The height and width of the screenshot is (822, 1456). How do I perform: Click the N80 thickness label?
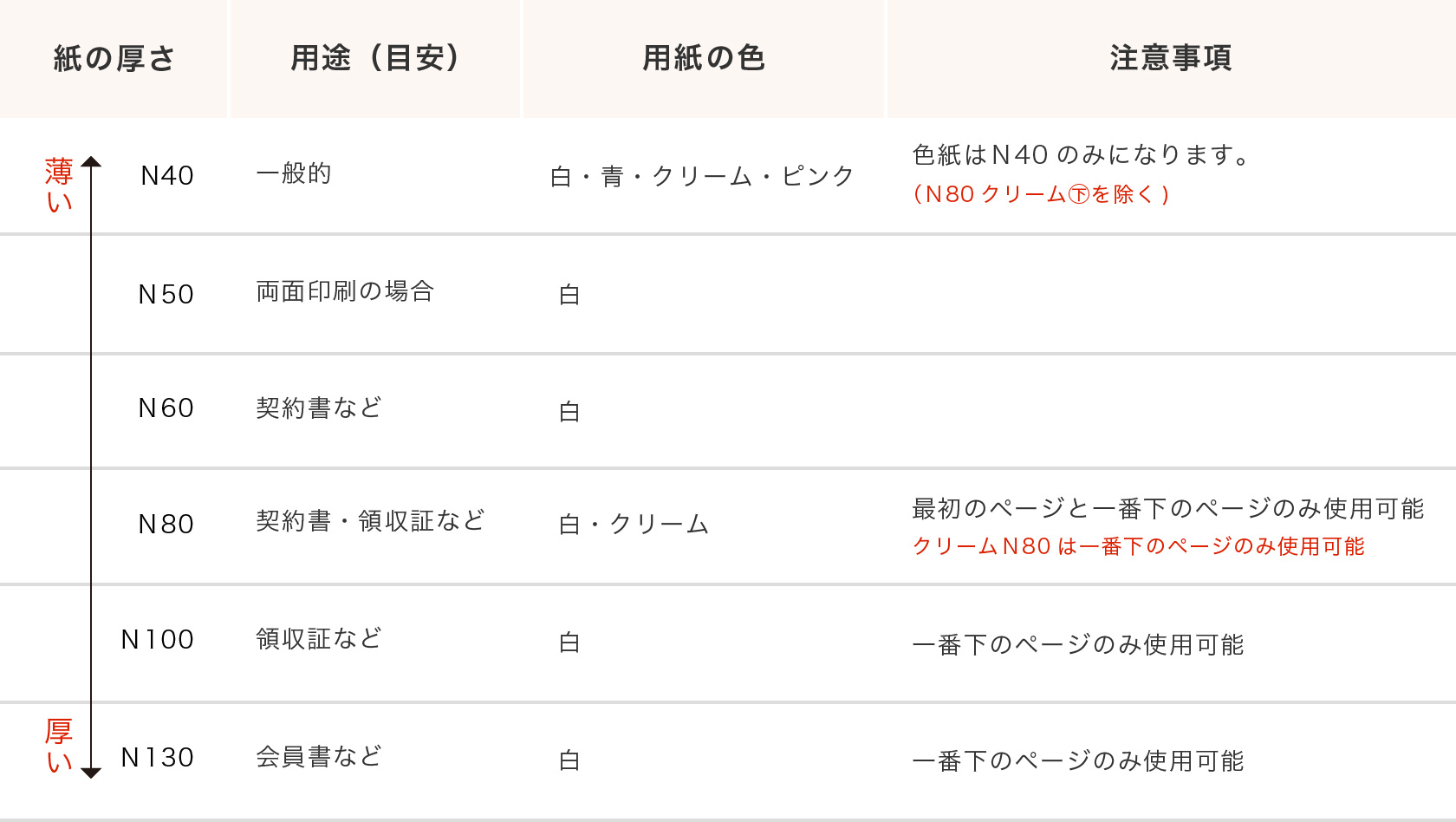click(166, 525)
